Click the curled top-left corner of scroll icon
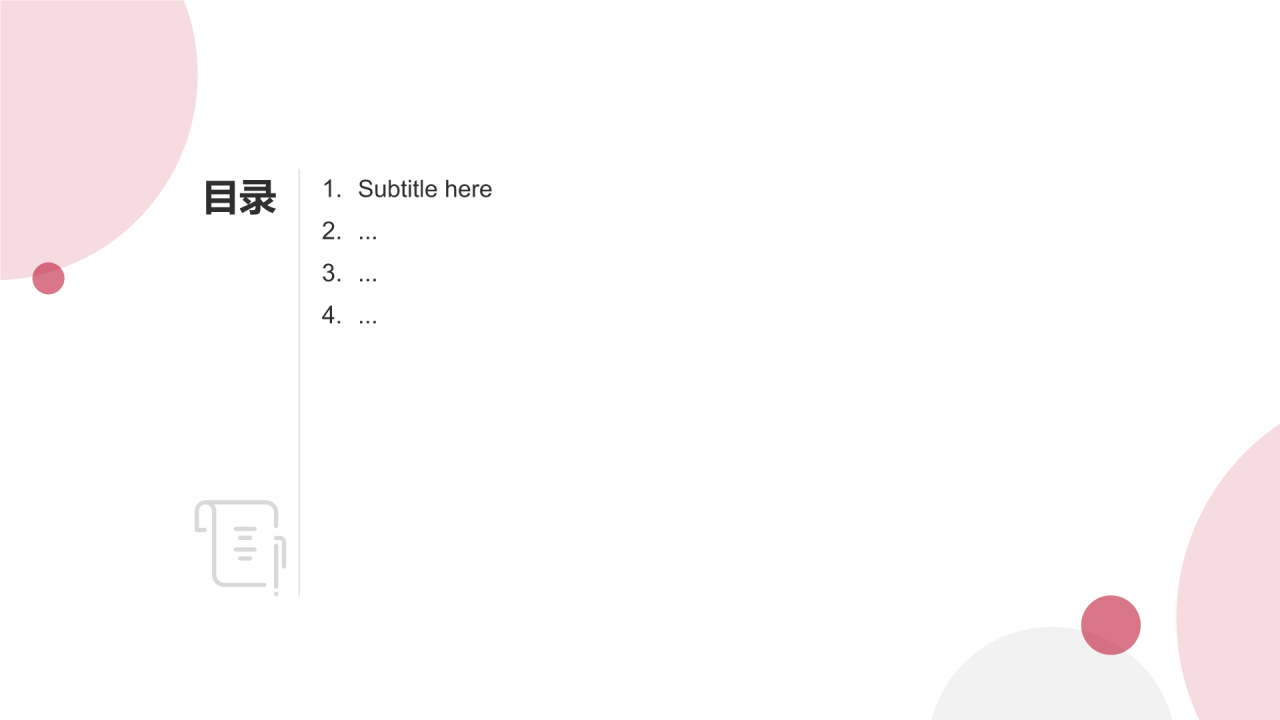1280x720 pixels. [x=204, y=516]
